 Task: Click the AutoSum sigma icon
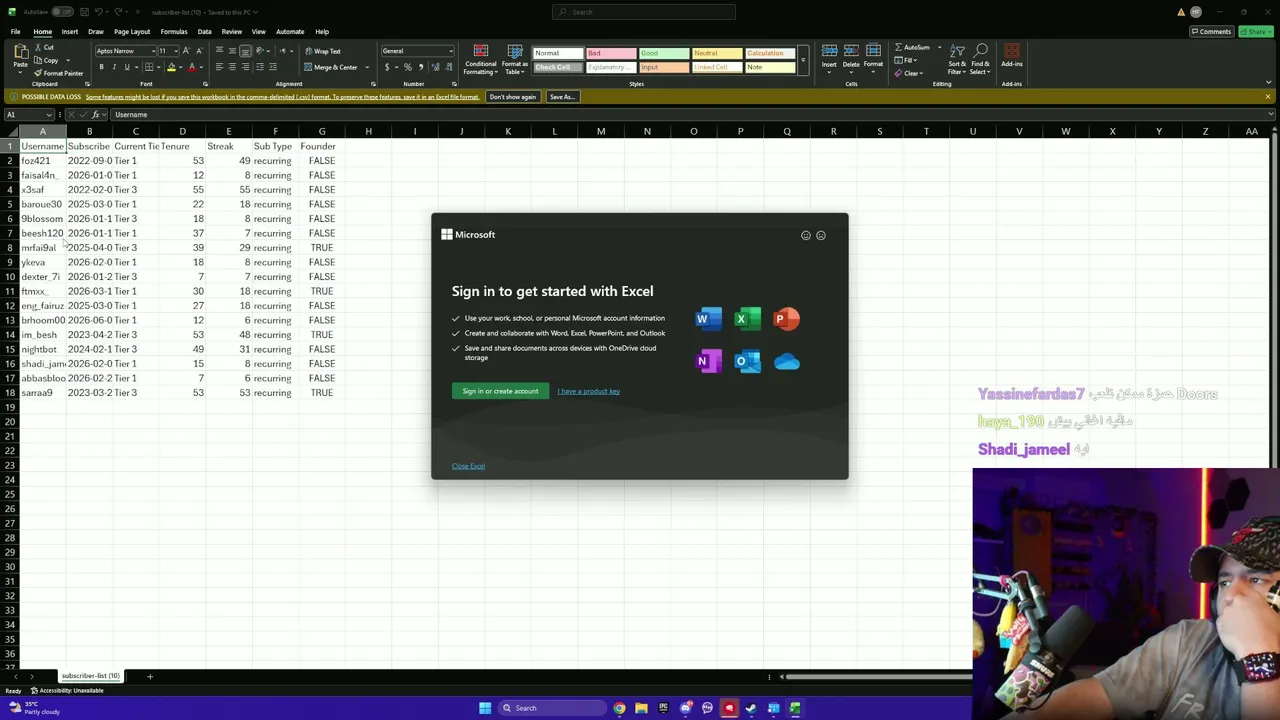898,48
